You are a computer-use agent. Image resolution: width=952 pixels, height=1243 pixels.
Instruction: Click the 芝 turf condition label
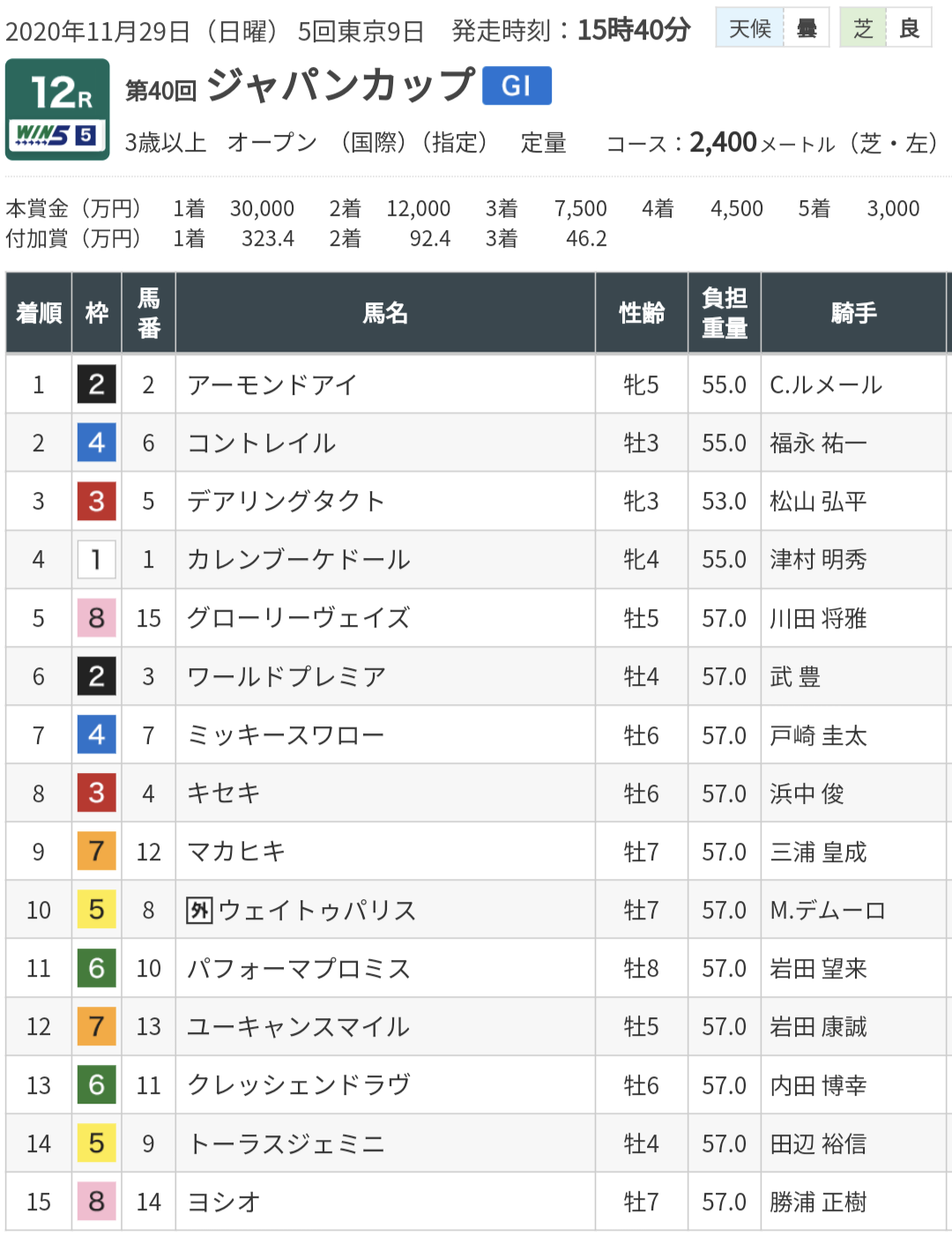tap(863, 28)
